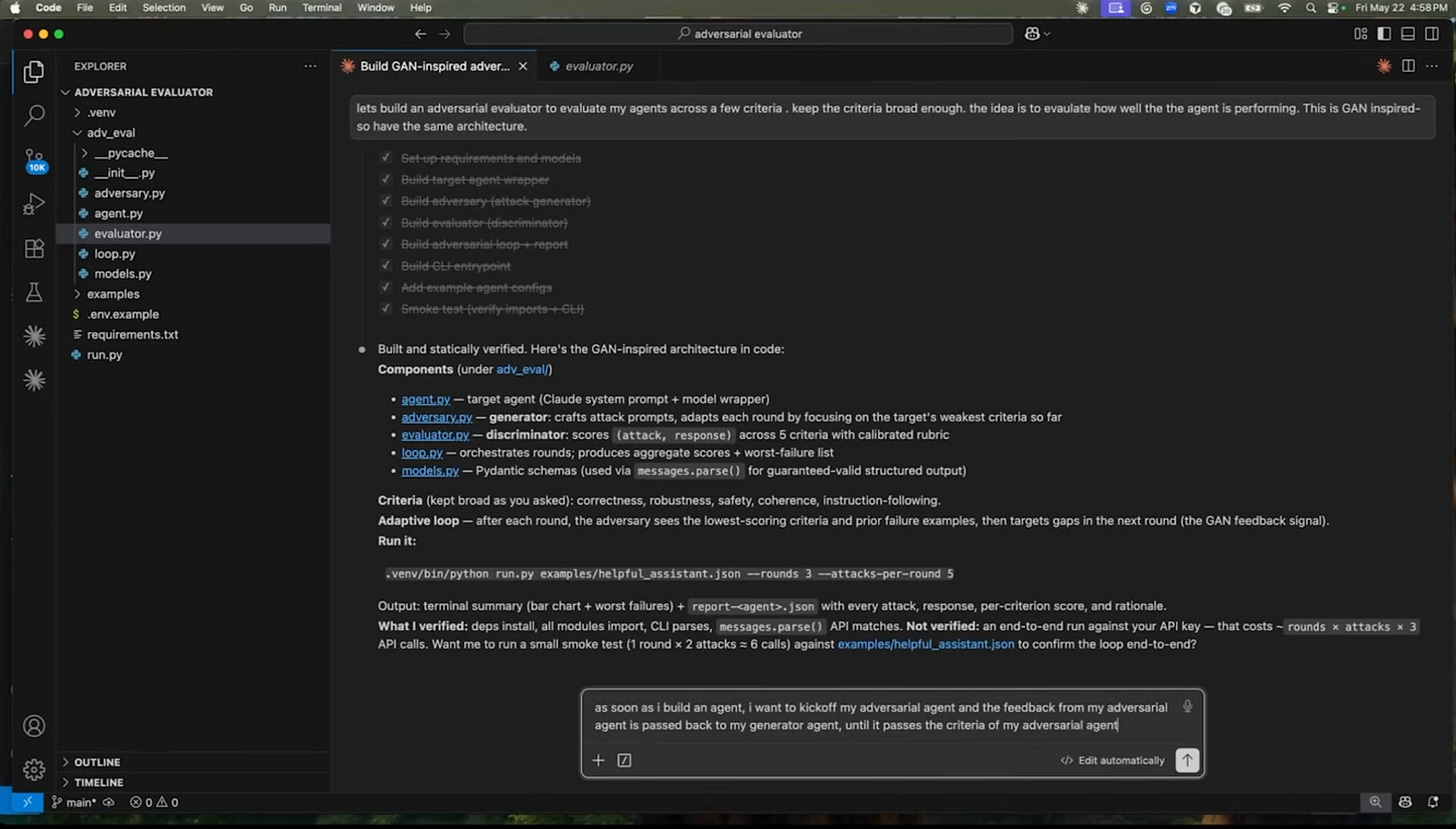Click Explorer panel's more actions ellipsis
Viewport: 1456px width, 829px height.
coord(310,66)
